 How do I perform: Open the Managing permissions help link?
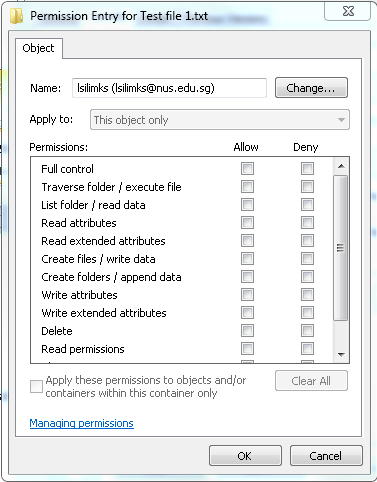[82, 423]
